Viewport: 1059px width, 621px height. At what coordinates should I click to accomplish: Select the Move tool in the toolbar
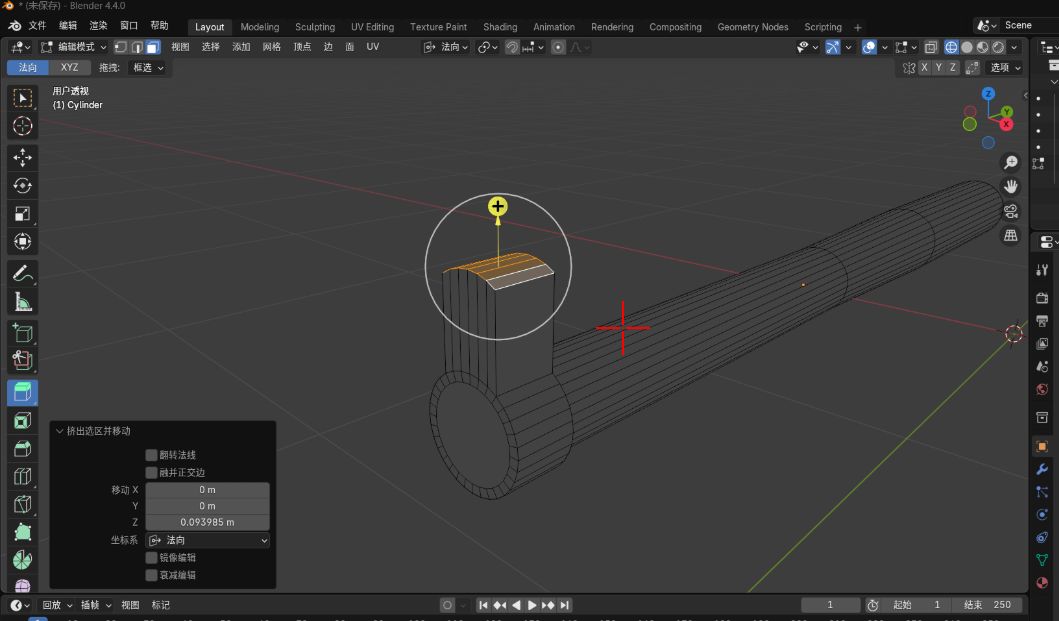[x=22, y=157]
